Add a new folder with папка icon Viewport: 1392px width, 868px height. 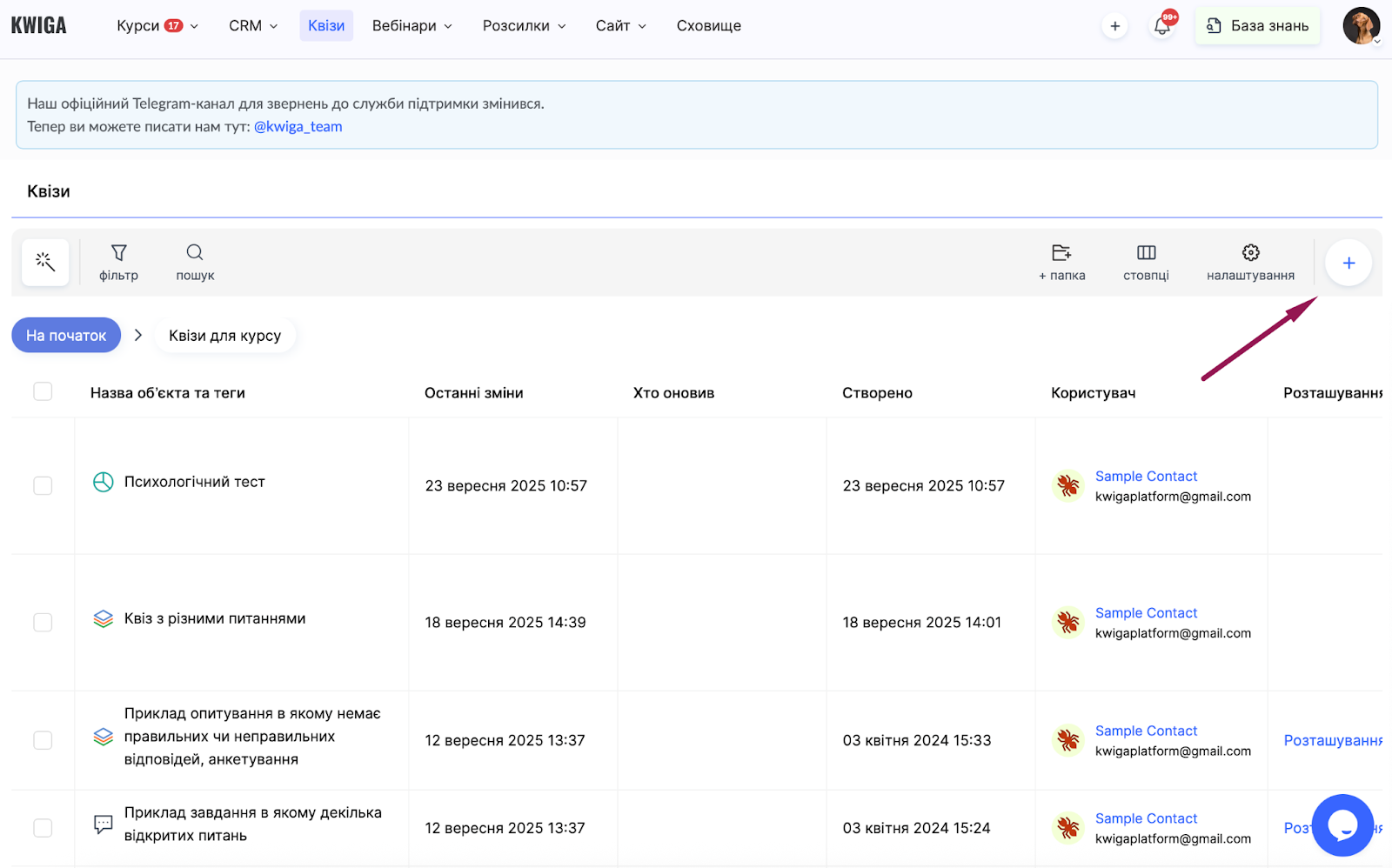point(1061,262)
